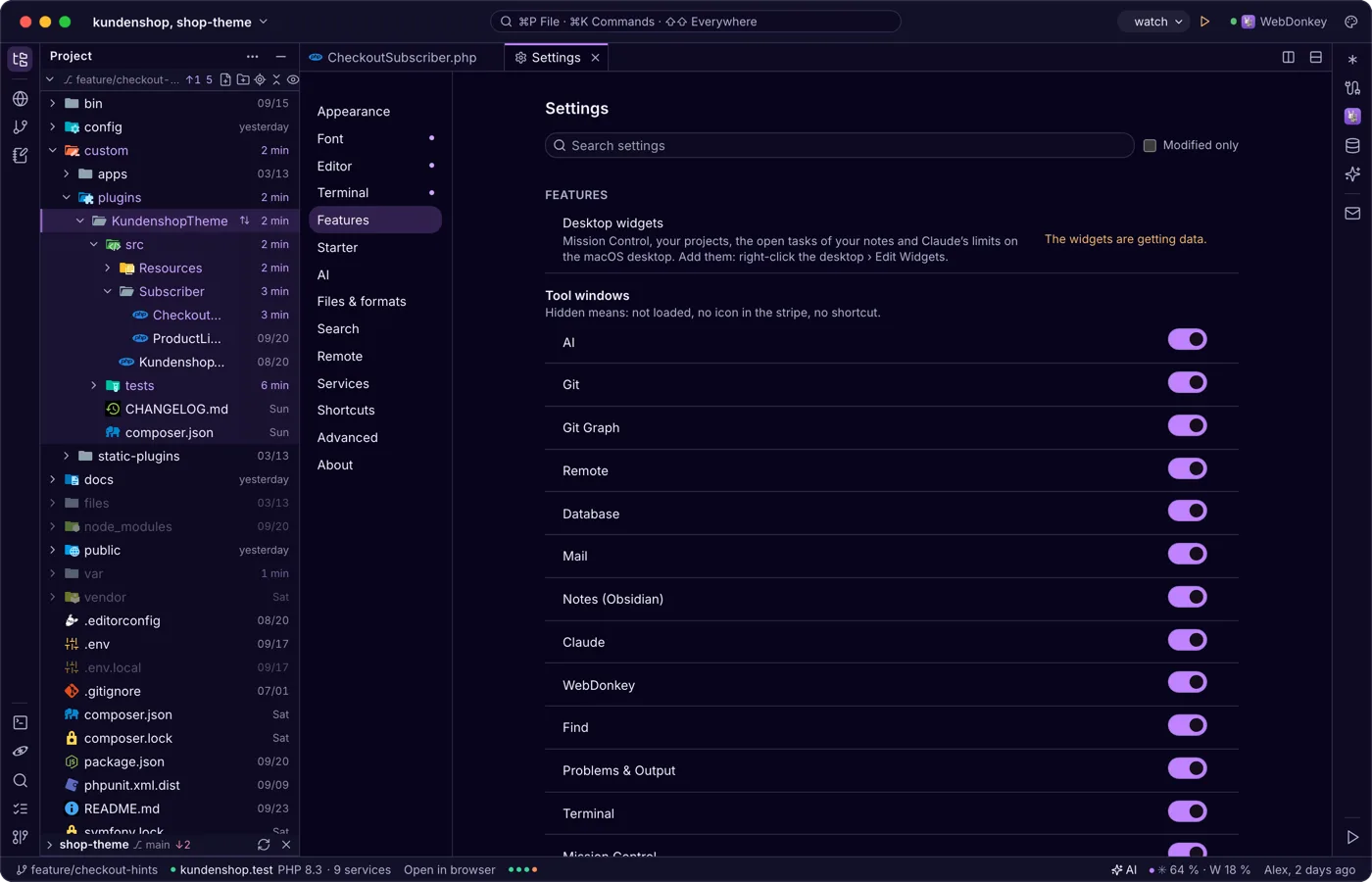The width and height of the screenshot is (1372, 882).
Task: Expand the tests folder
Action: pos(94,385)
